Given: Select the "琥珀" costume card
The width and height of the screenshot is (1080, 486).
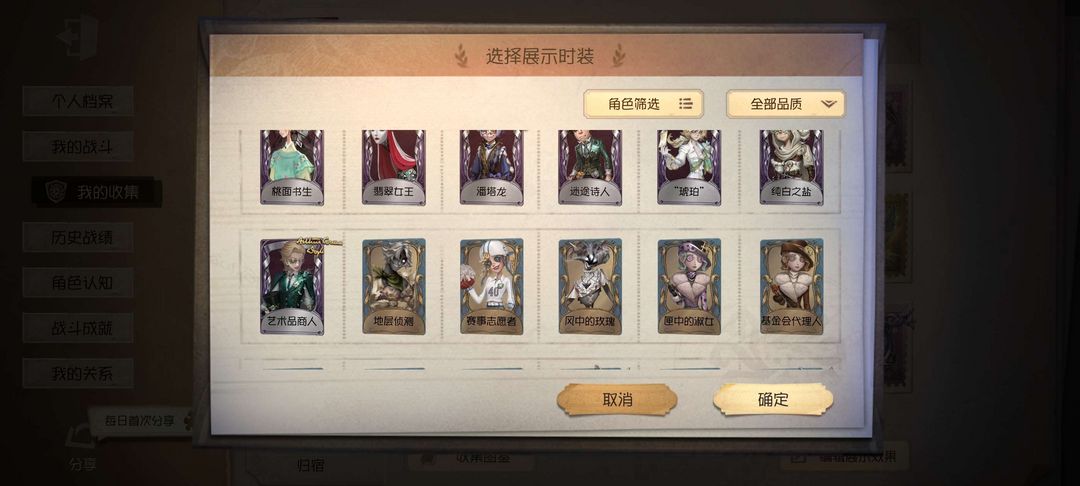Looking at the screenshot, I should pyautogui.click(x=689, y=167).
